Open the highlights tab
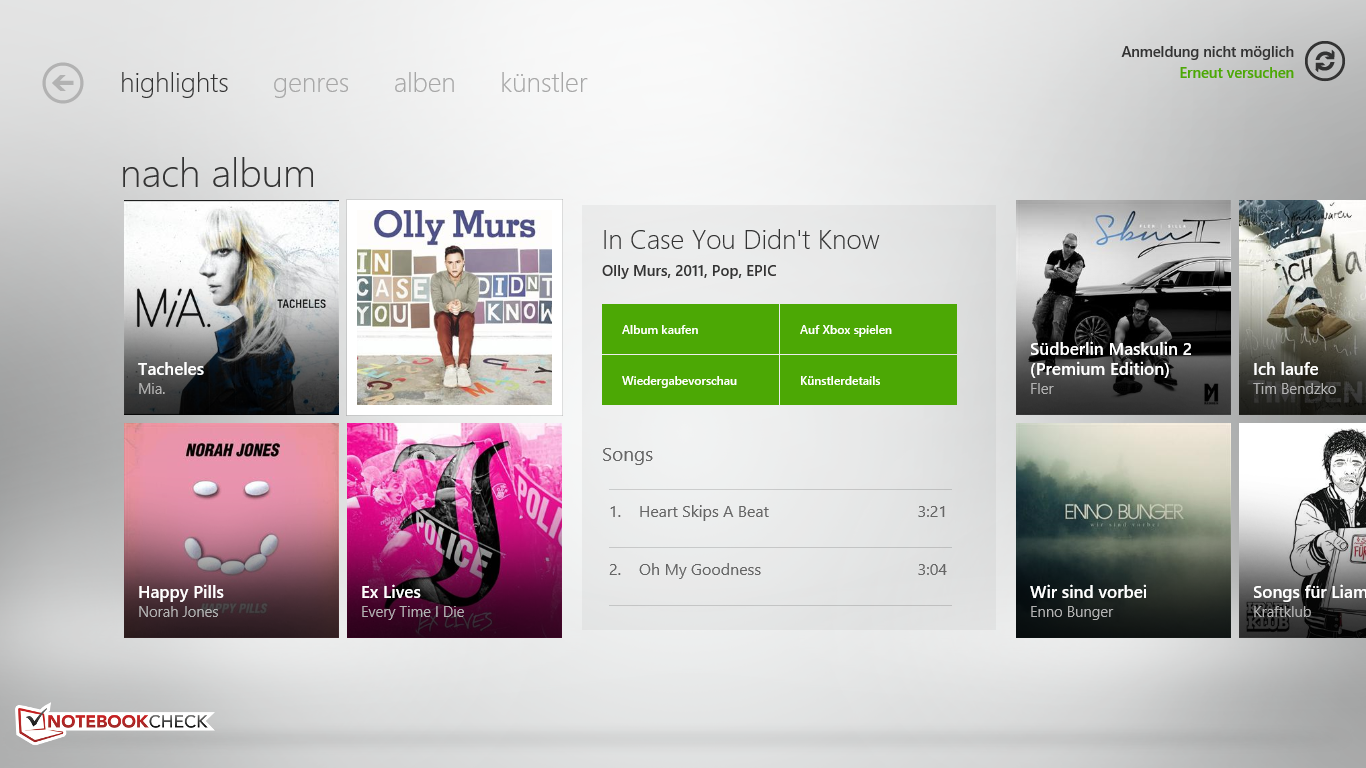This screenshot has width=1366, height=768. coord(174,83)
